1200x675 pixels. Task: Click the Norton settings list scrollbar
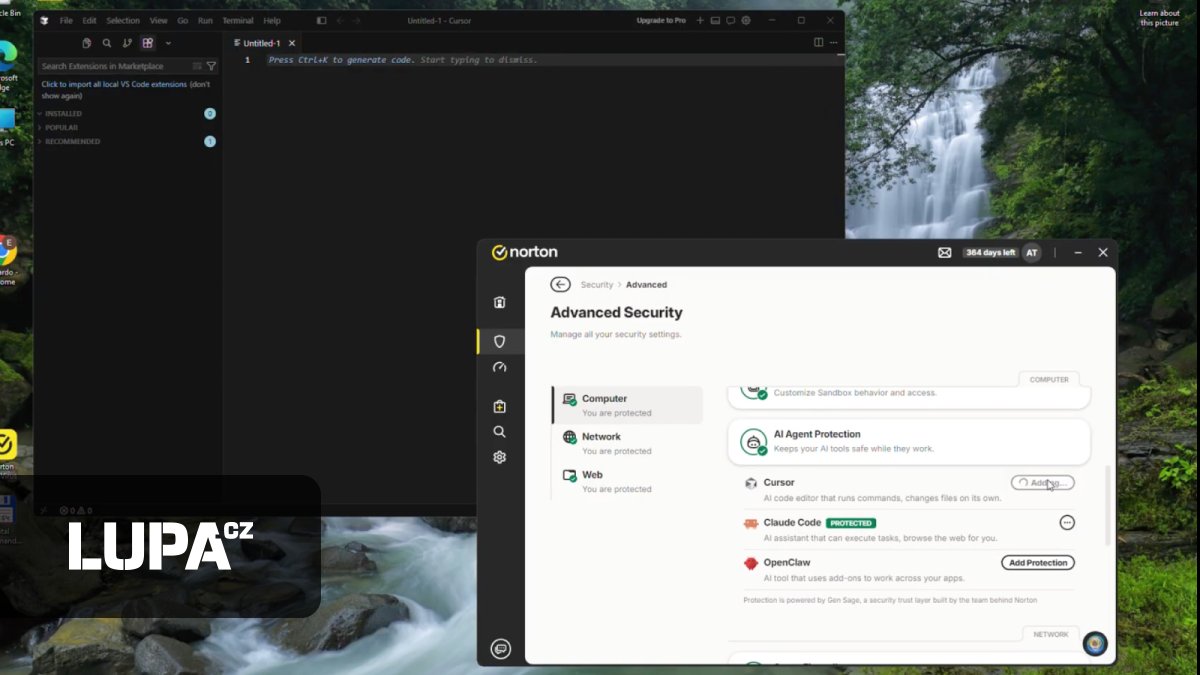click(x=1107, y=505)
